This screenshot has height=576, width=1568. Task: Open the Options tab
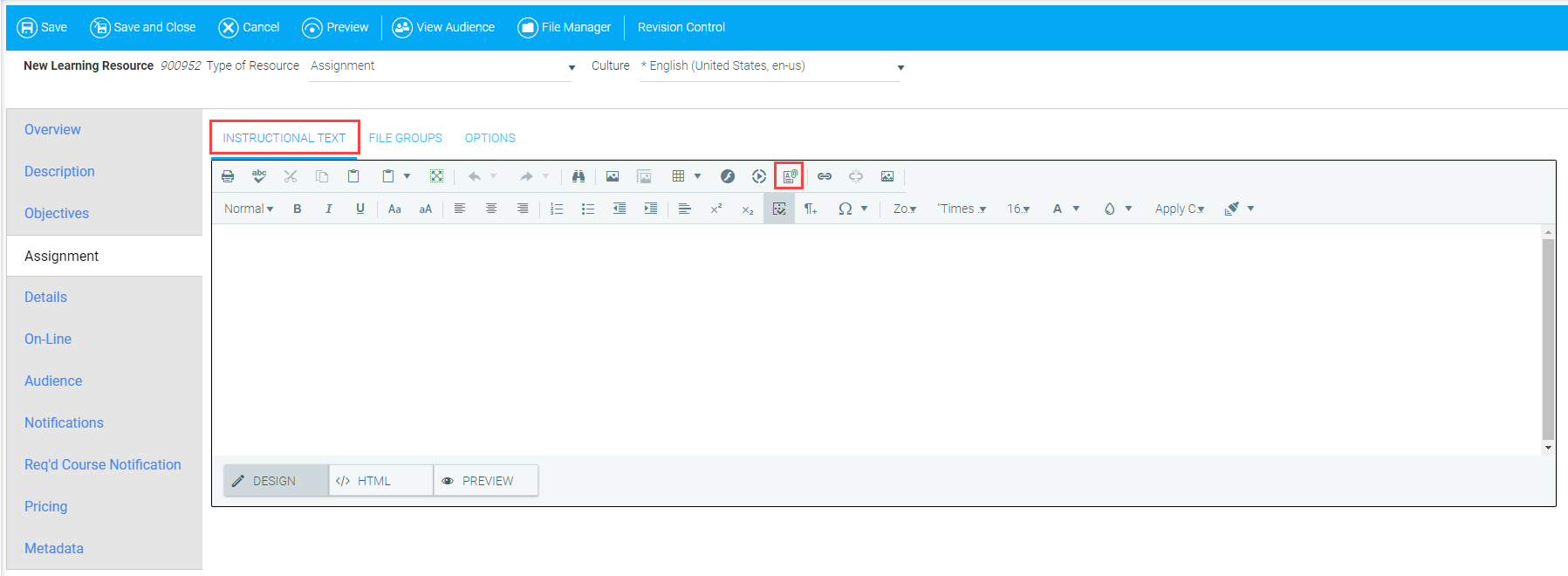click(x=490, y=138)
